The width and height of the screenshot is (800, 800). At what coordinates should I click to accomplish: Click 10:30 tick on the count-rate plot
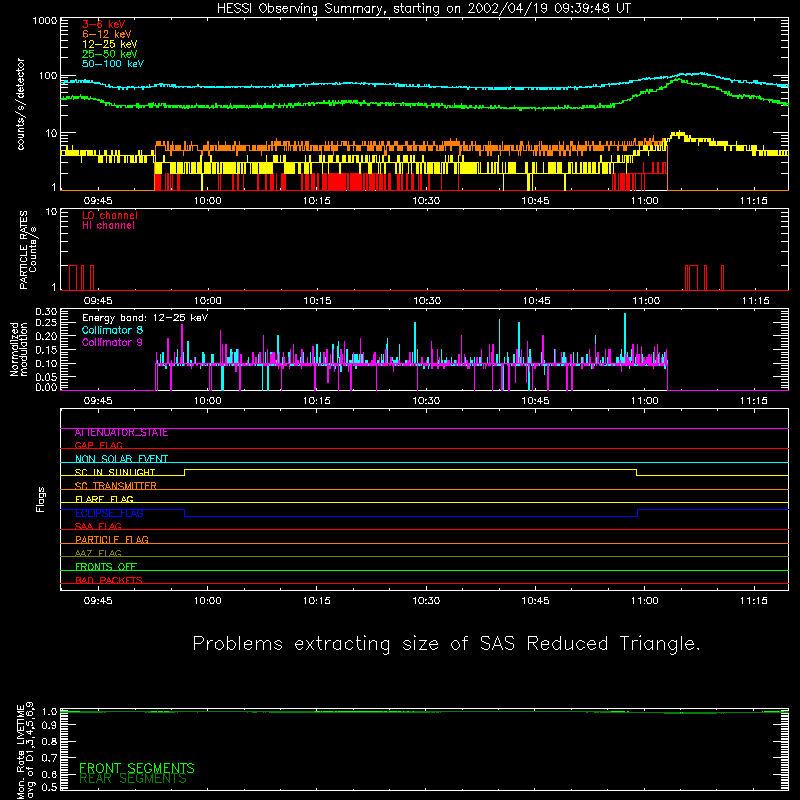click(426, 201)
